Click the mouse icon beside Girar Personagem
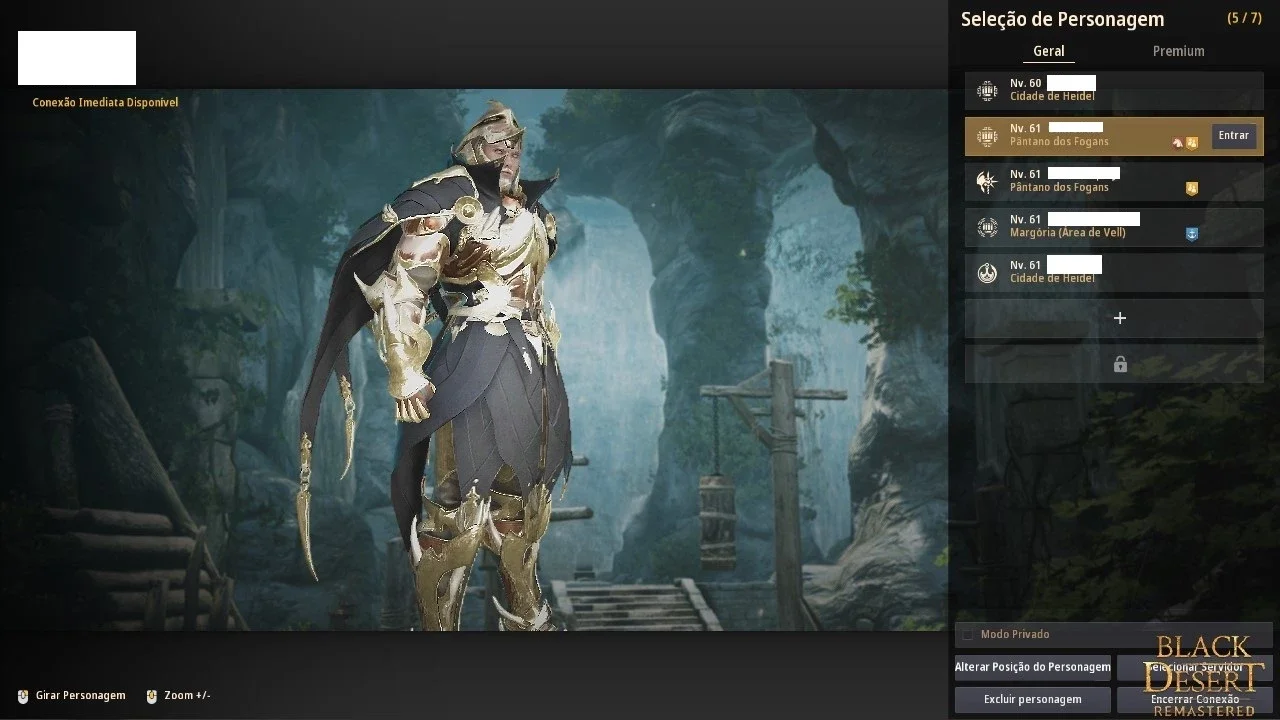Viewport: 1280px width, 720px height. [23, 696]
